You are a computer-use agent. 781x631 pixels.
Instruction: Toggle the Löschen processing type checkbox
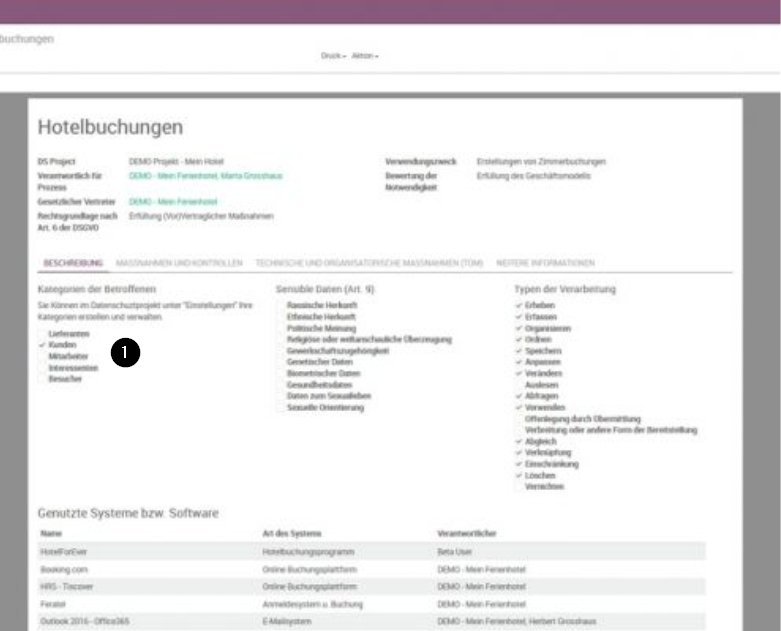pyautogui.click(x=518, y=475)
